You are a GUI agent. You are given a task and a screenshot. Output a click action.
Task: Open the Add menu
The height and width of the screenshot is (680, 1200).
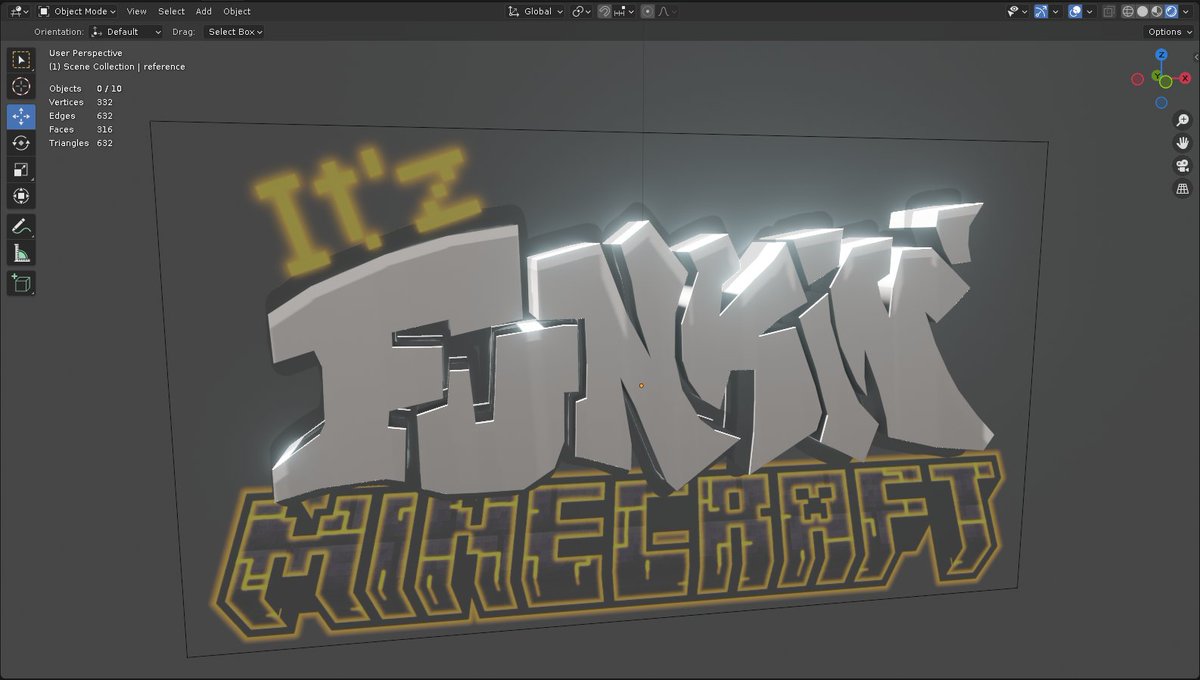tap(204, 11)
